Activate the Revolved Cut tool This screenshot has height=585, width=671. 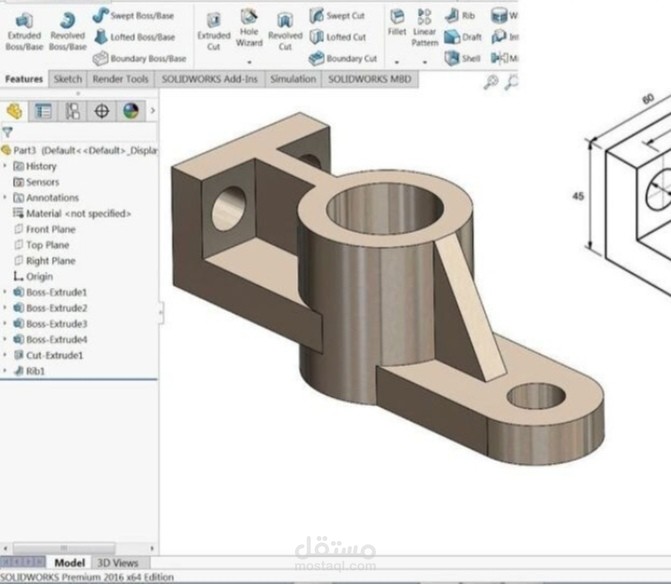[285, 32]
